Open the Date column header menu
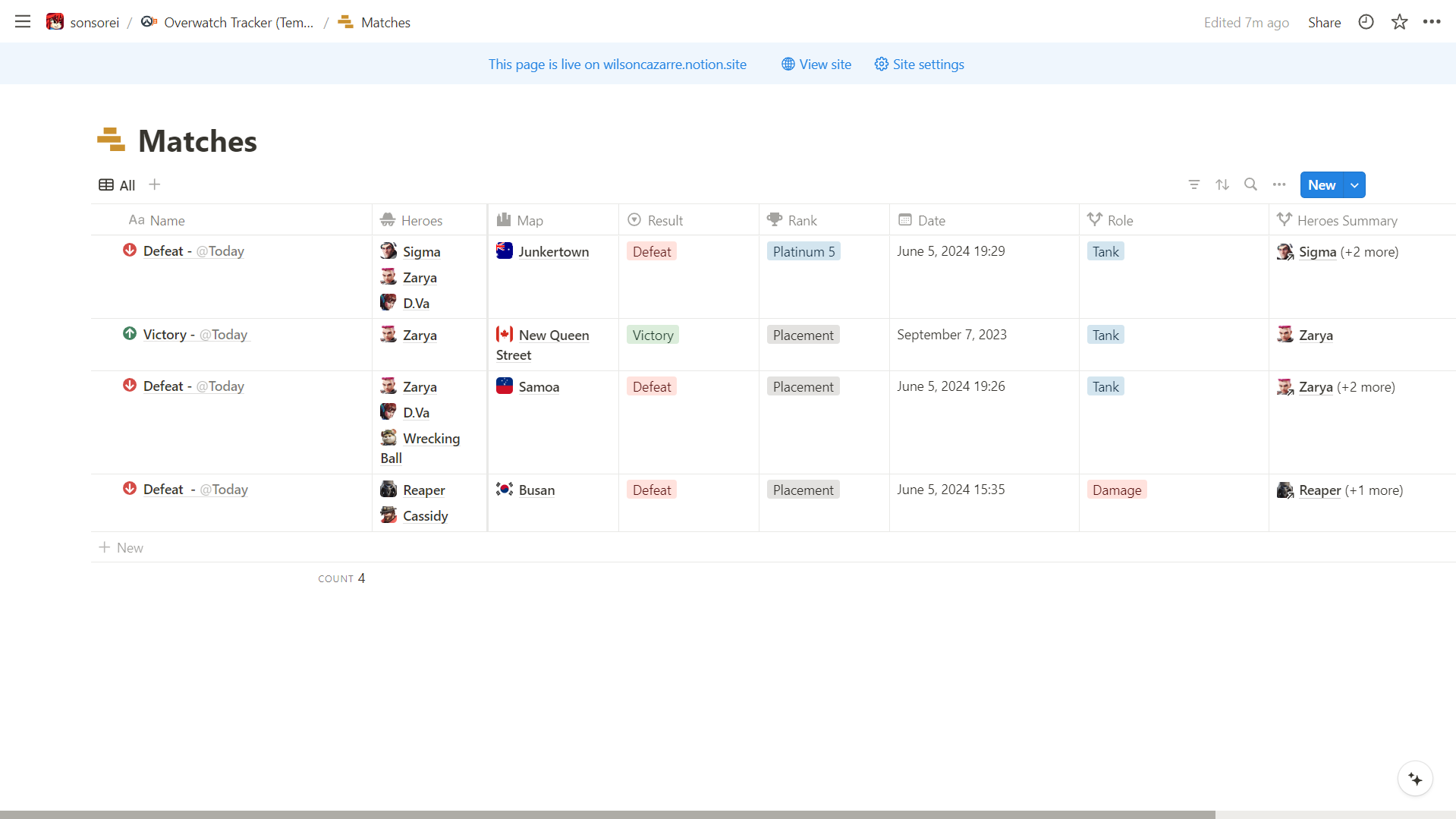Viewport: 1456px width, 819px height. (x=984, y=220)
